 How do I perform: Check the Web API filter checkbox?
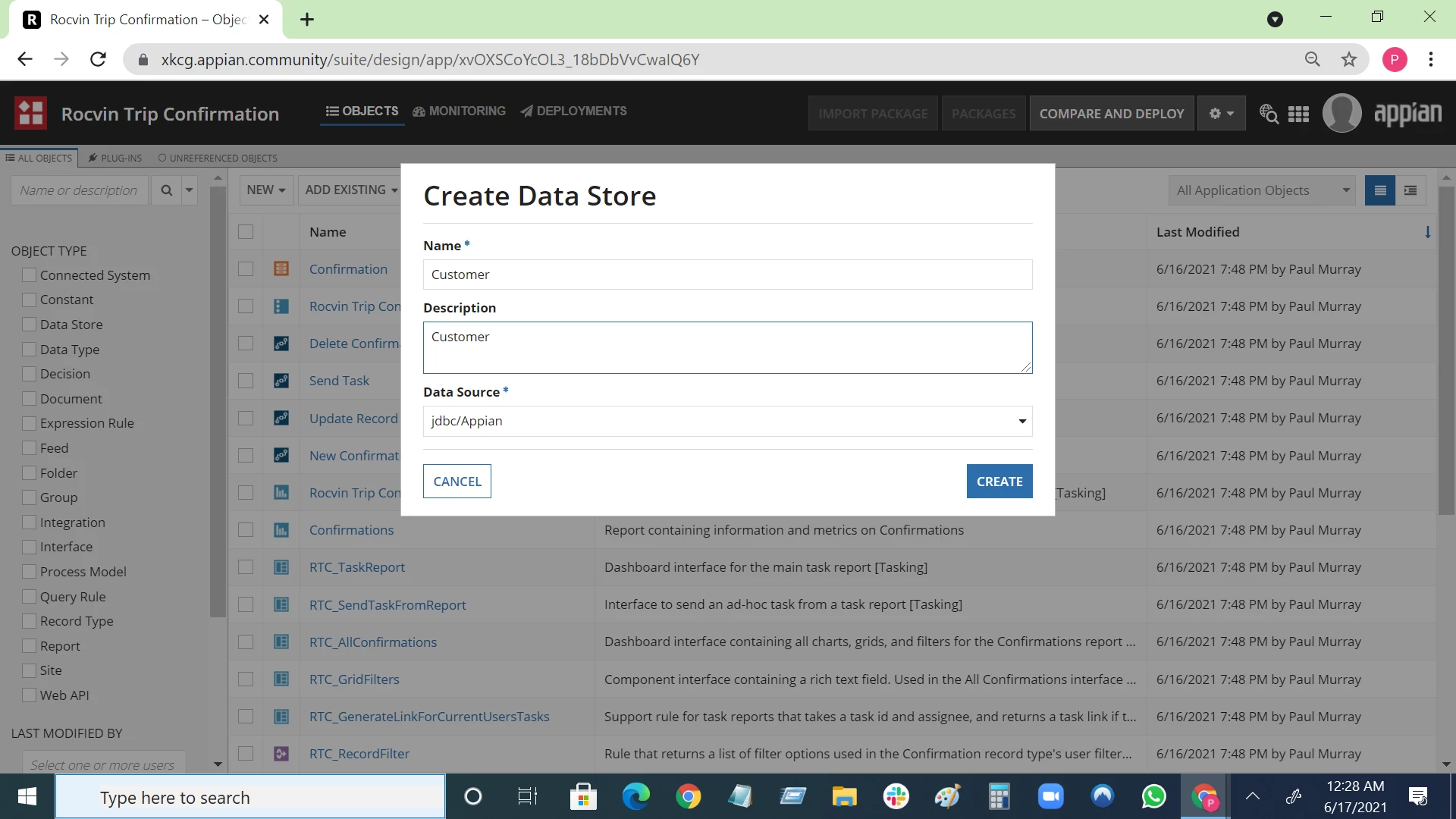coord(30,695)
